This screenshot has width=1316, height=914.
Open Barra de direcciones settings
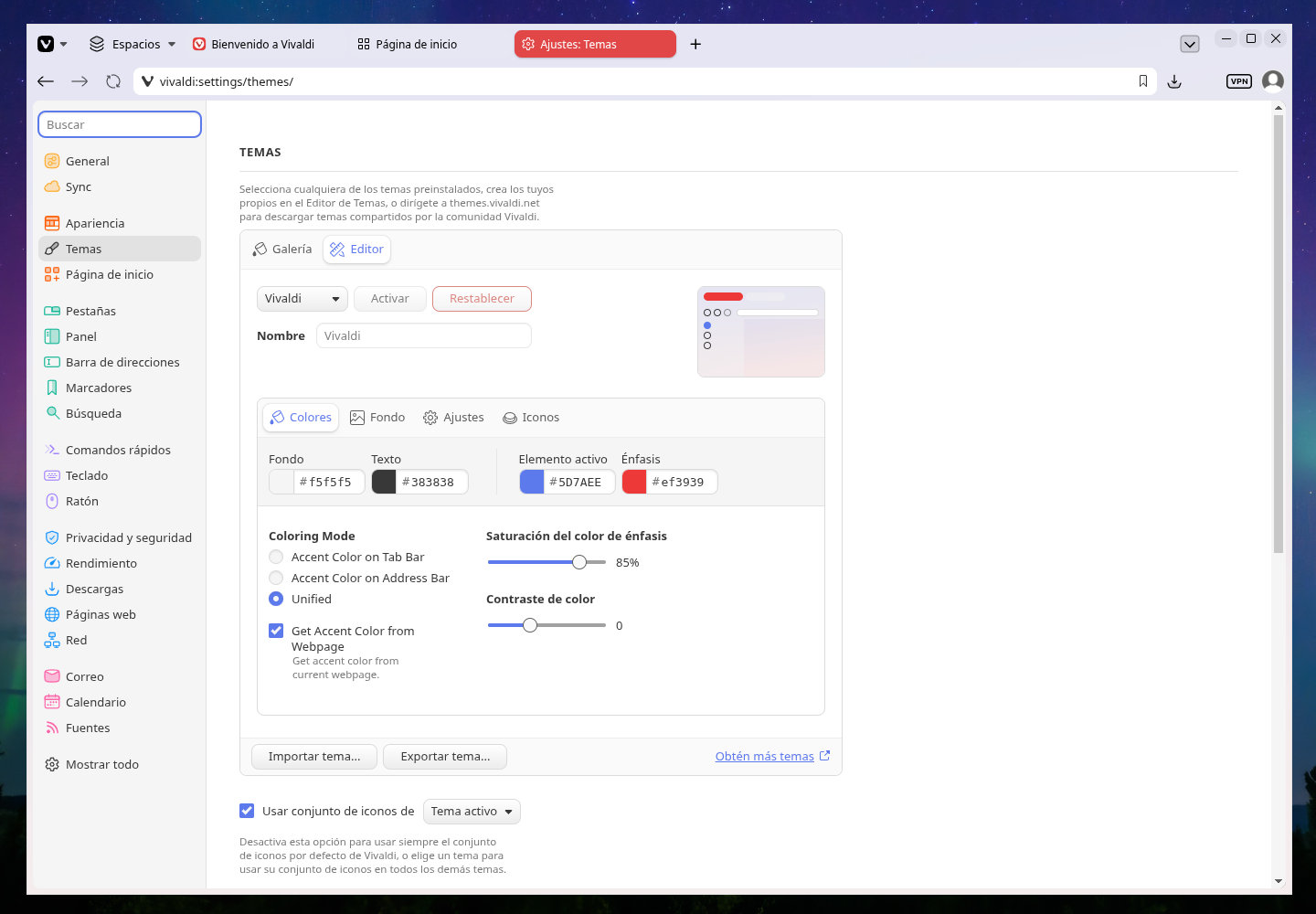(x=120, y=362)
